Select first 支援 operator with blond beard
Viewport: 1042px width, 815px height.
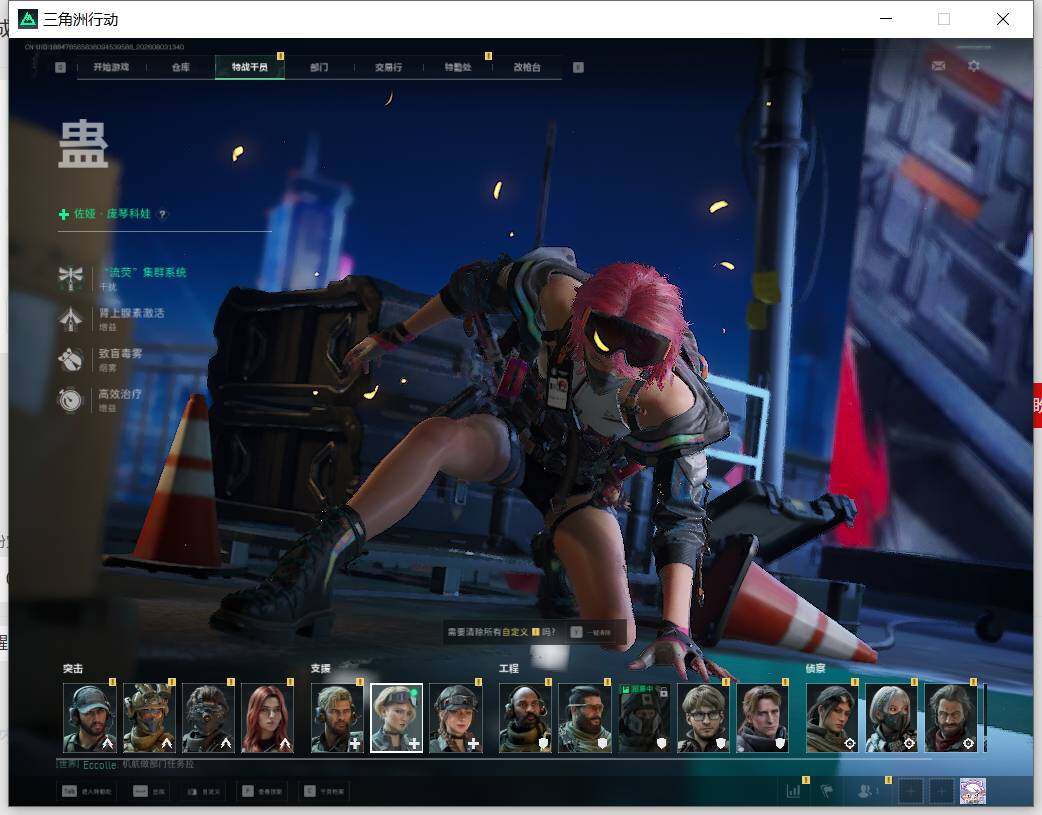[337, 718]
